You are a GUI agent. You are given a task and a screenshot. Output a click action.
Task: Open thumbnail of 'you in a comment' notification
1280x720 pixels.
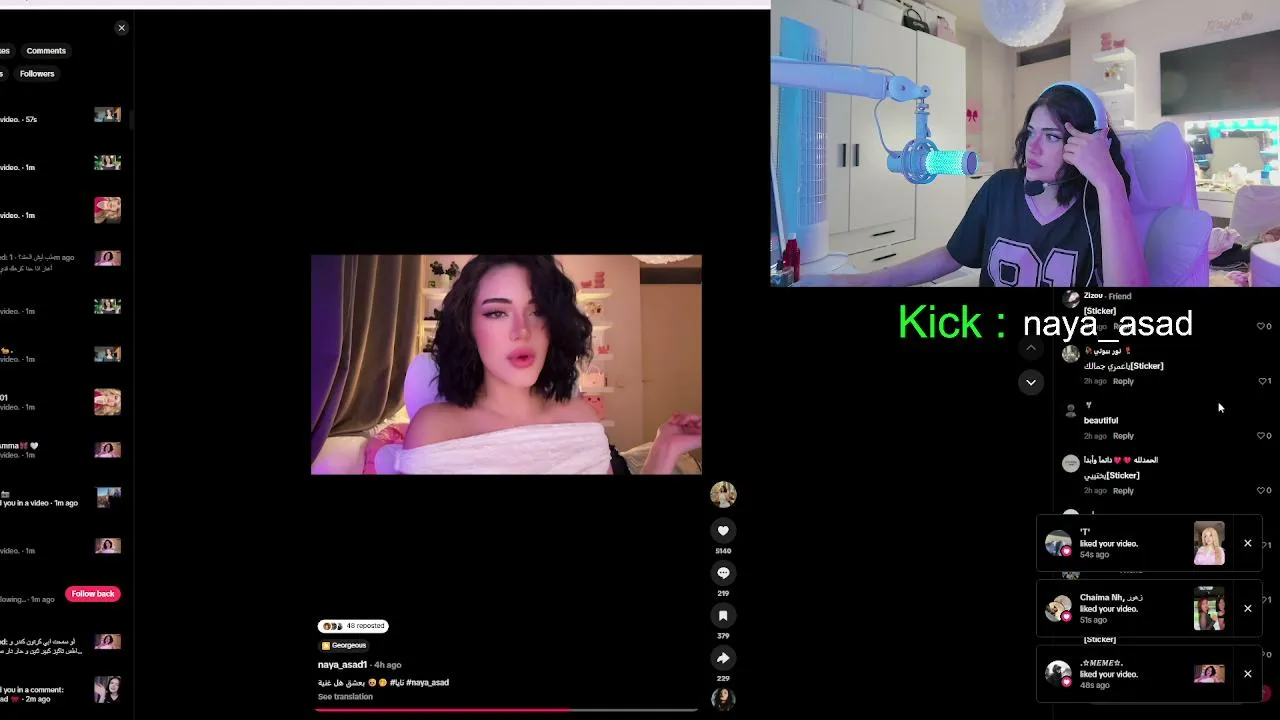point(107,689)
